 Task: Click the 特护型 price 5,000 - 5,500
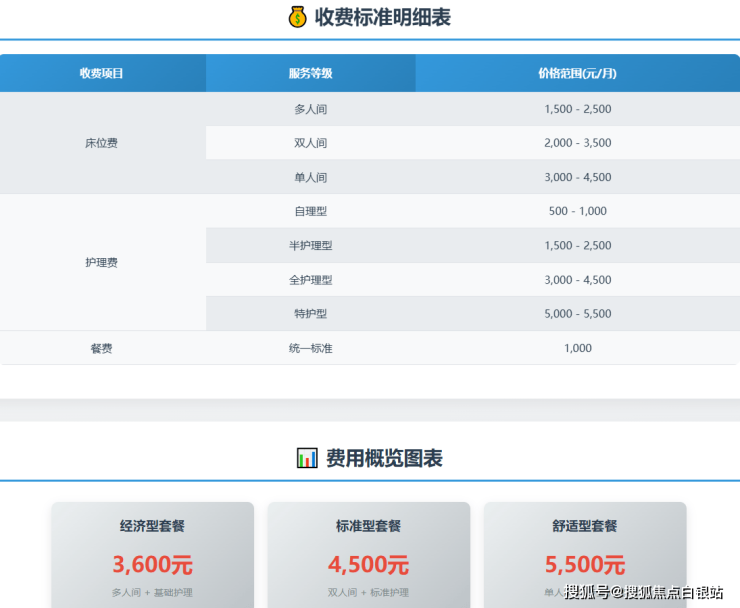coord(577,314)
